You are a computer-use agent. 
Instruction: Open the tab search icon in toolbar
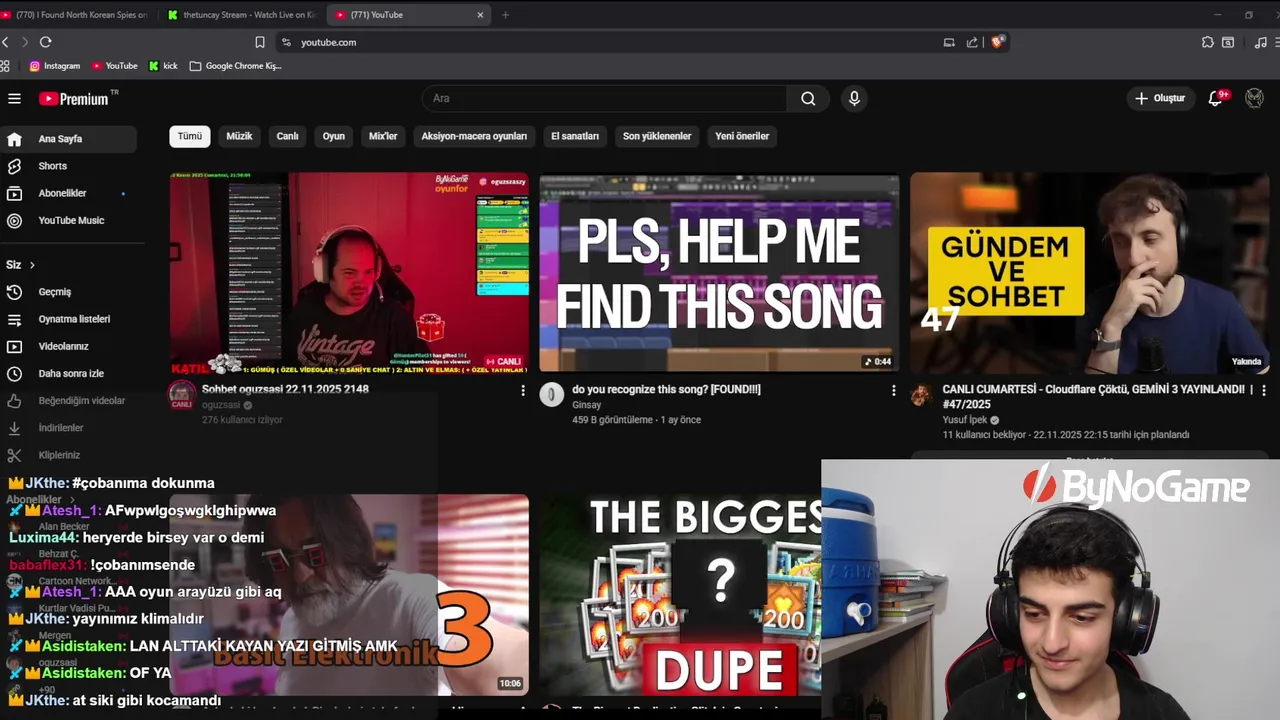pos(1228,42)
